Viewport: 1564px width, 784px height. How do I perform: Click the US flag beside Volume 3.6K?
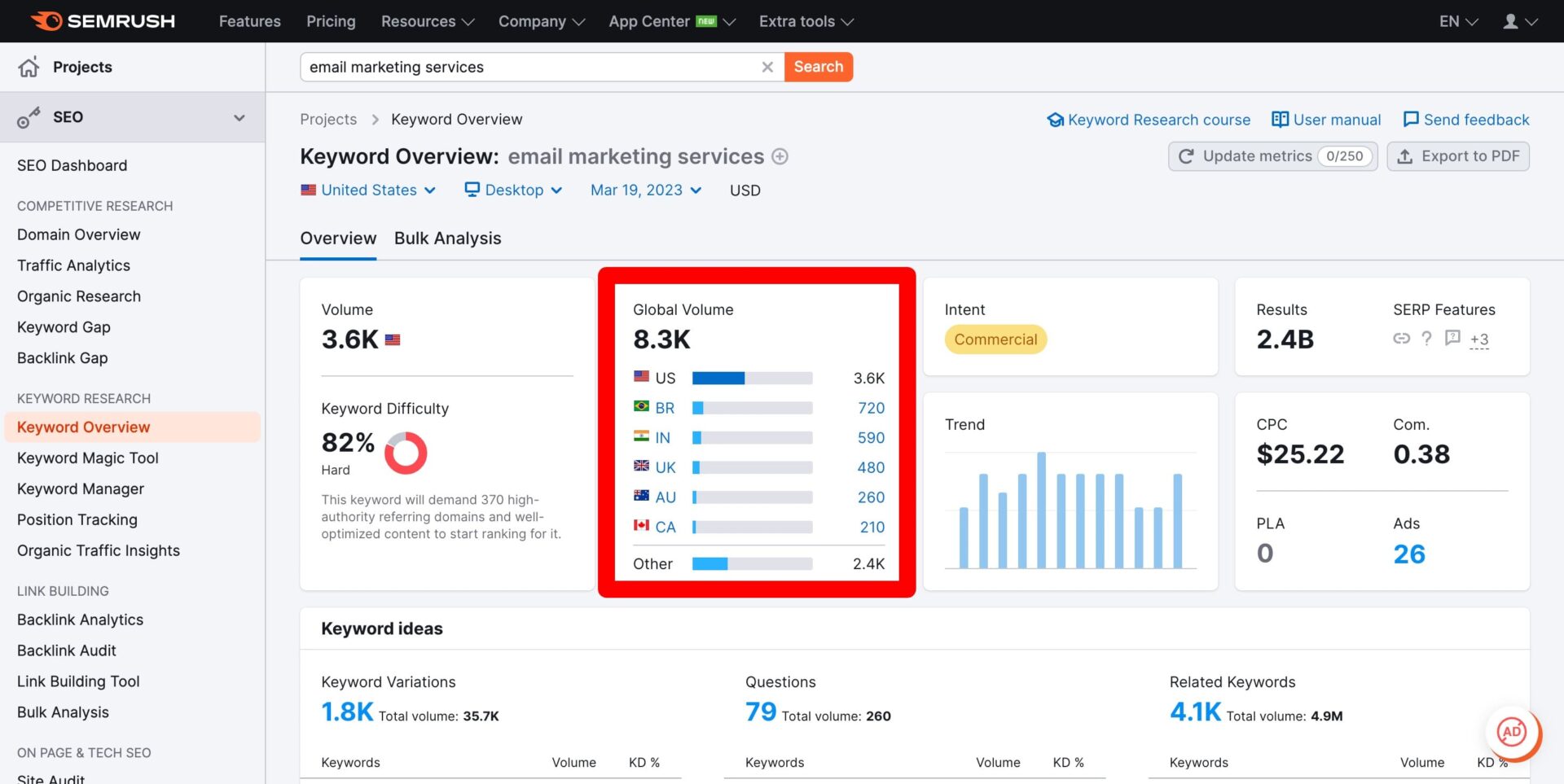[393, 339]
